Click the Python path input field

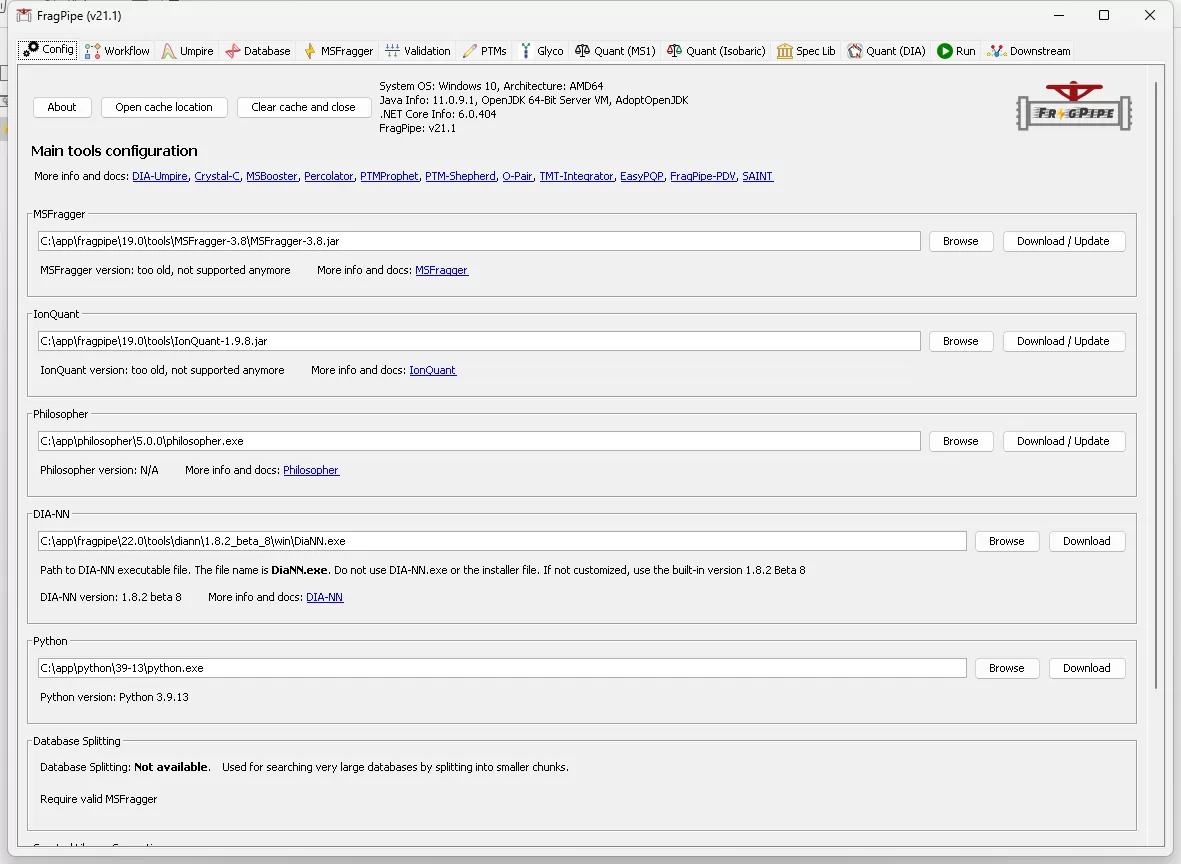pos(500,668)
